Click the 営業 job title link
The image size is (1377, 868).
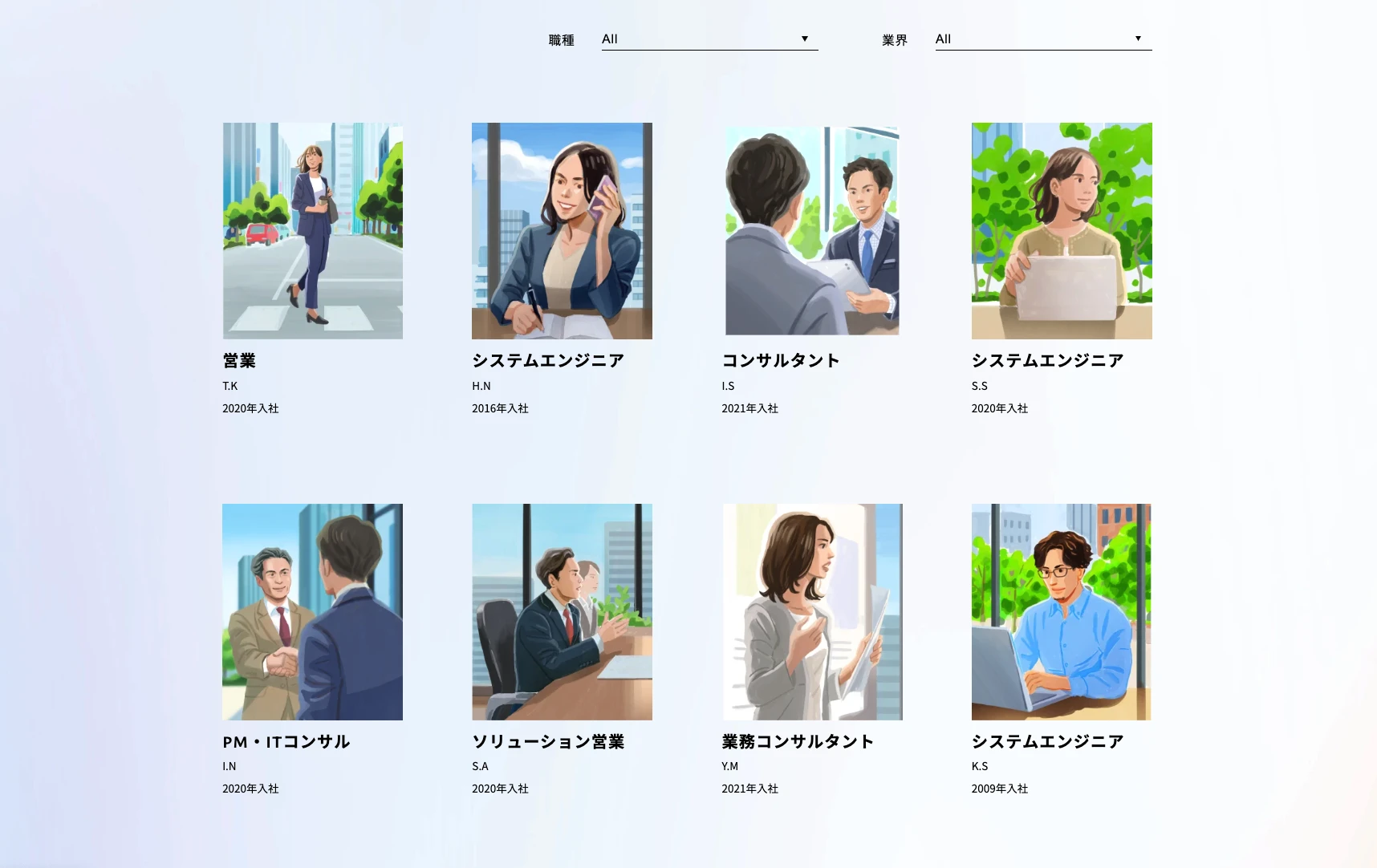coord(239,361)
